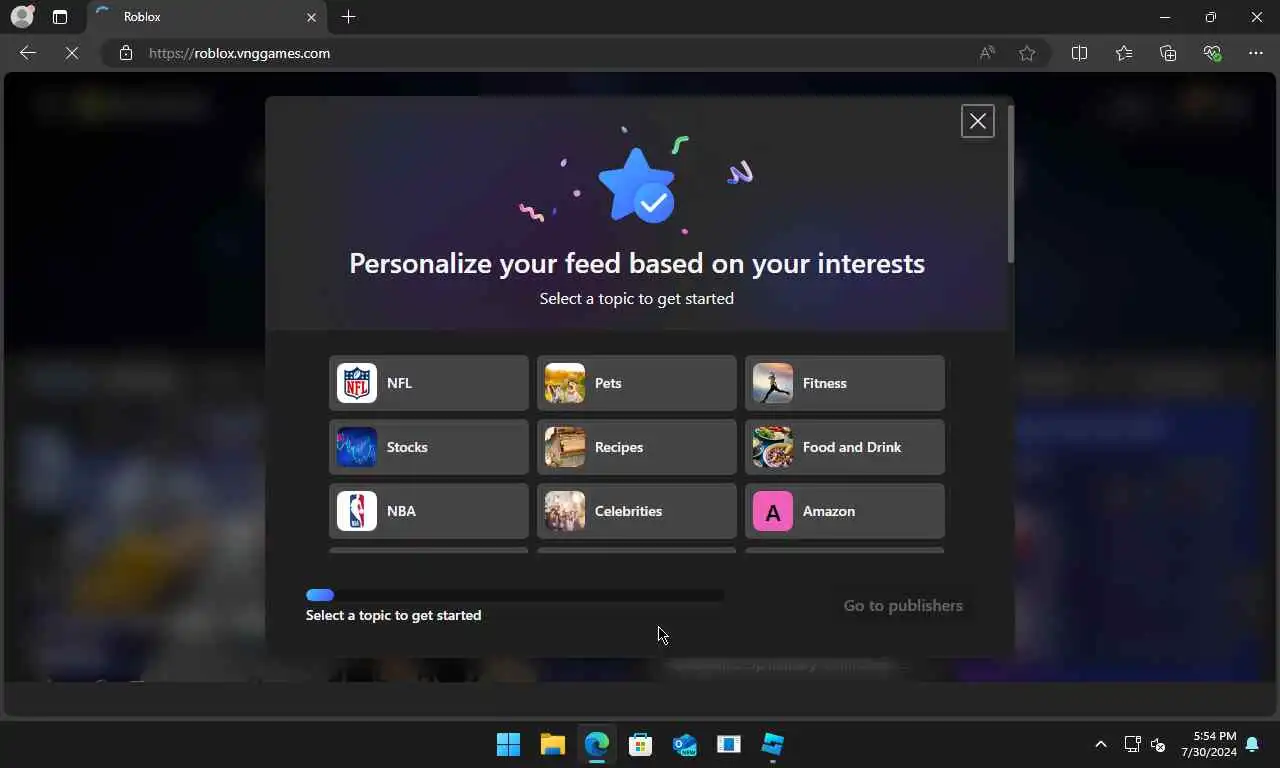
Task: Open volume control in system tray
Action: point(1158,744)
